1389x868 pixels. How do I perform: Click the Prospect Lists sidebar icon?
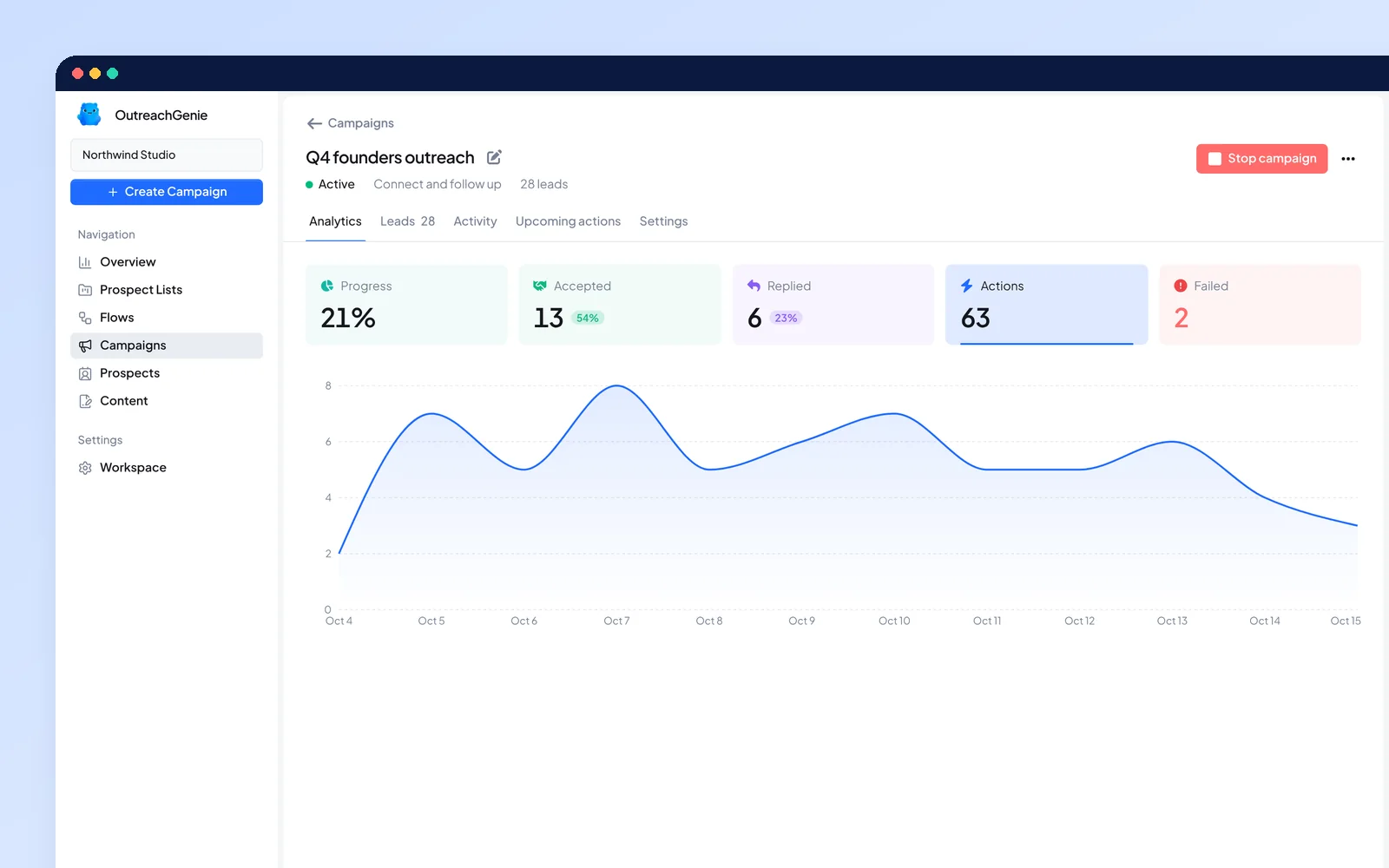tap(85, 290)
